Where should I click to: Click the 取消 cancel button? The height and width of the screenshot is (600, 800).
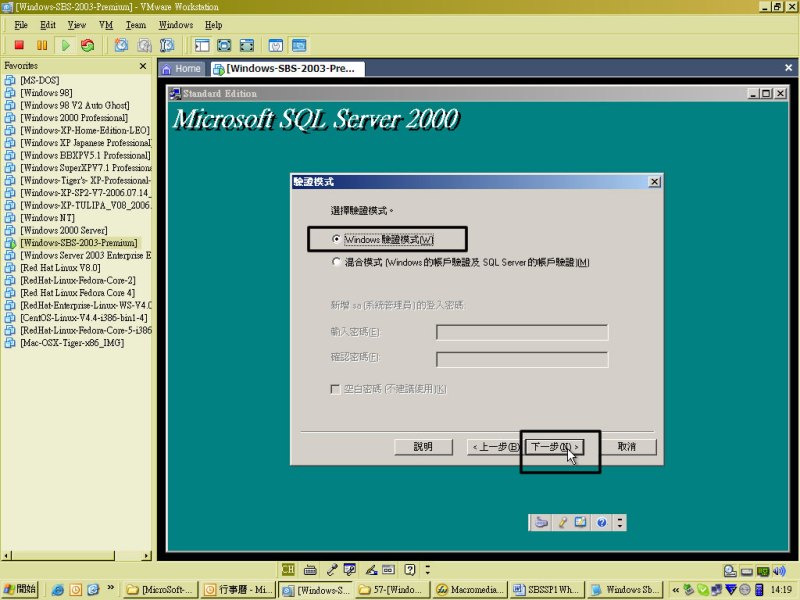click(x=627, y=447)
